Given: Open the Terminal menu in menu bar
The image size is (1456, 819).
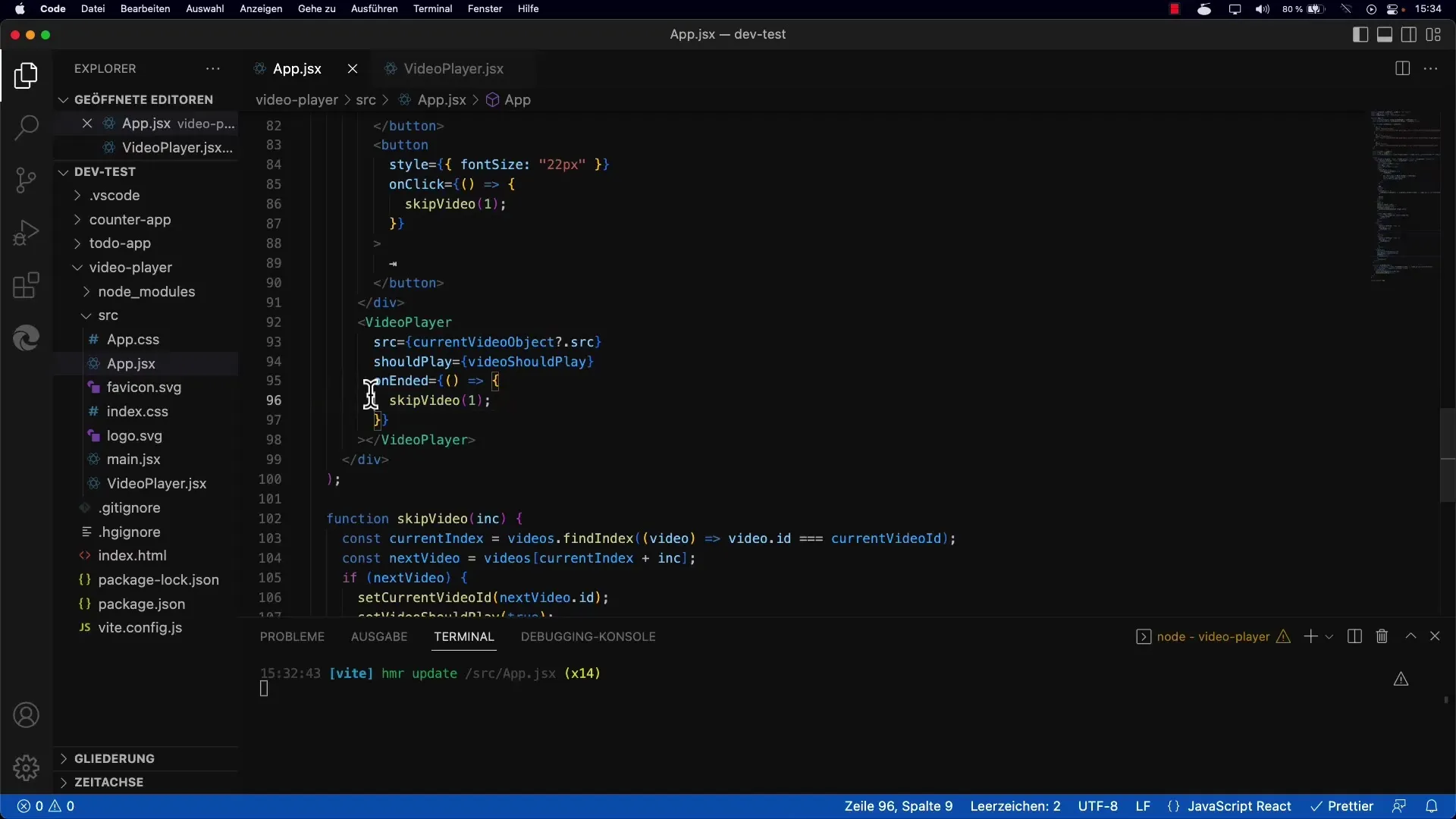Looking at the screenshot, I should (432, 9).
